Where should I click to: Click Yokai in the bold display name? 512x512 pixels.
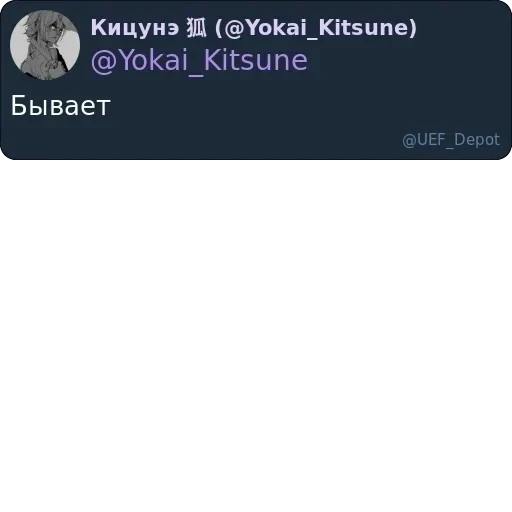pos(277,28)
